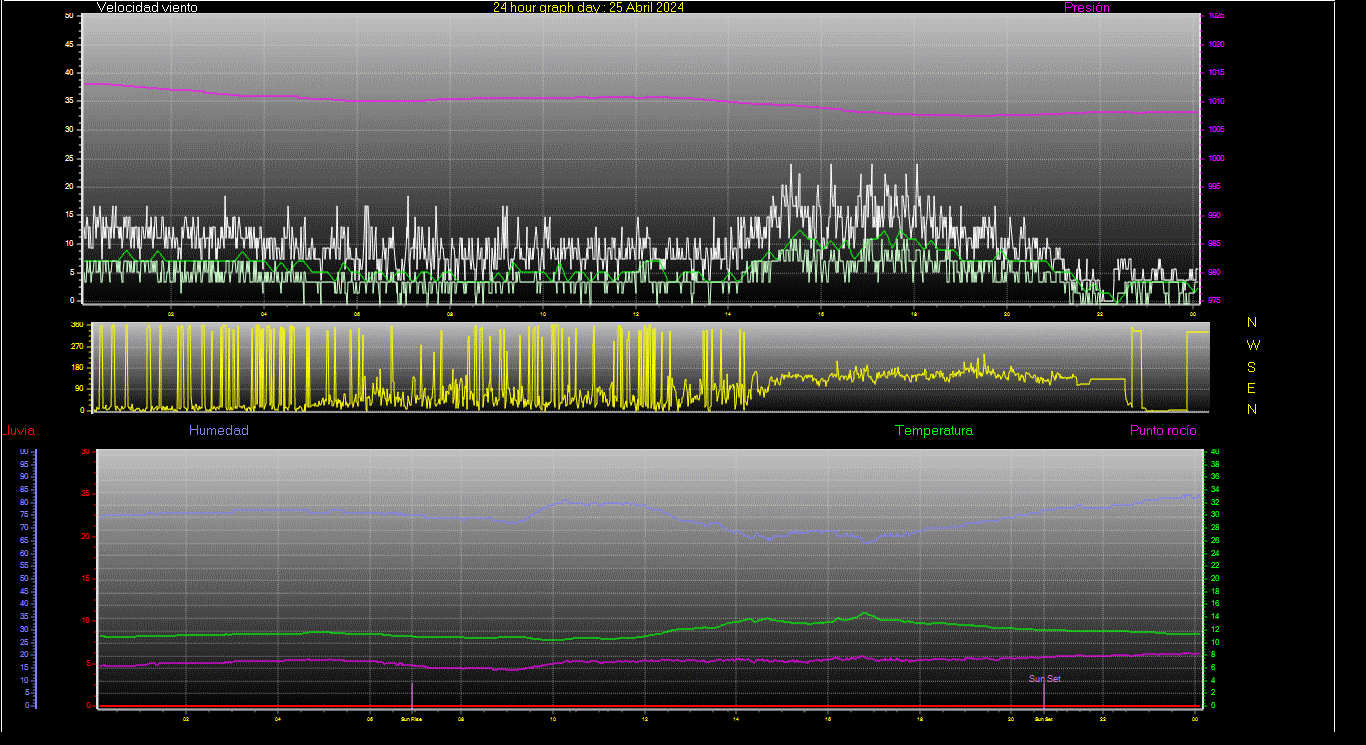1366x745 pixels.
Task: Click "360" on the wind direction axis
Action: coord(77,325)
